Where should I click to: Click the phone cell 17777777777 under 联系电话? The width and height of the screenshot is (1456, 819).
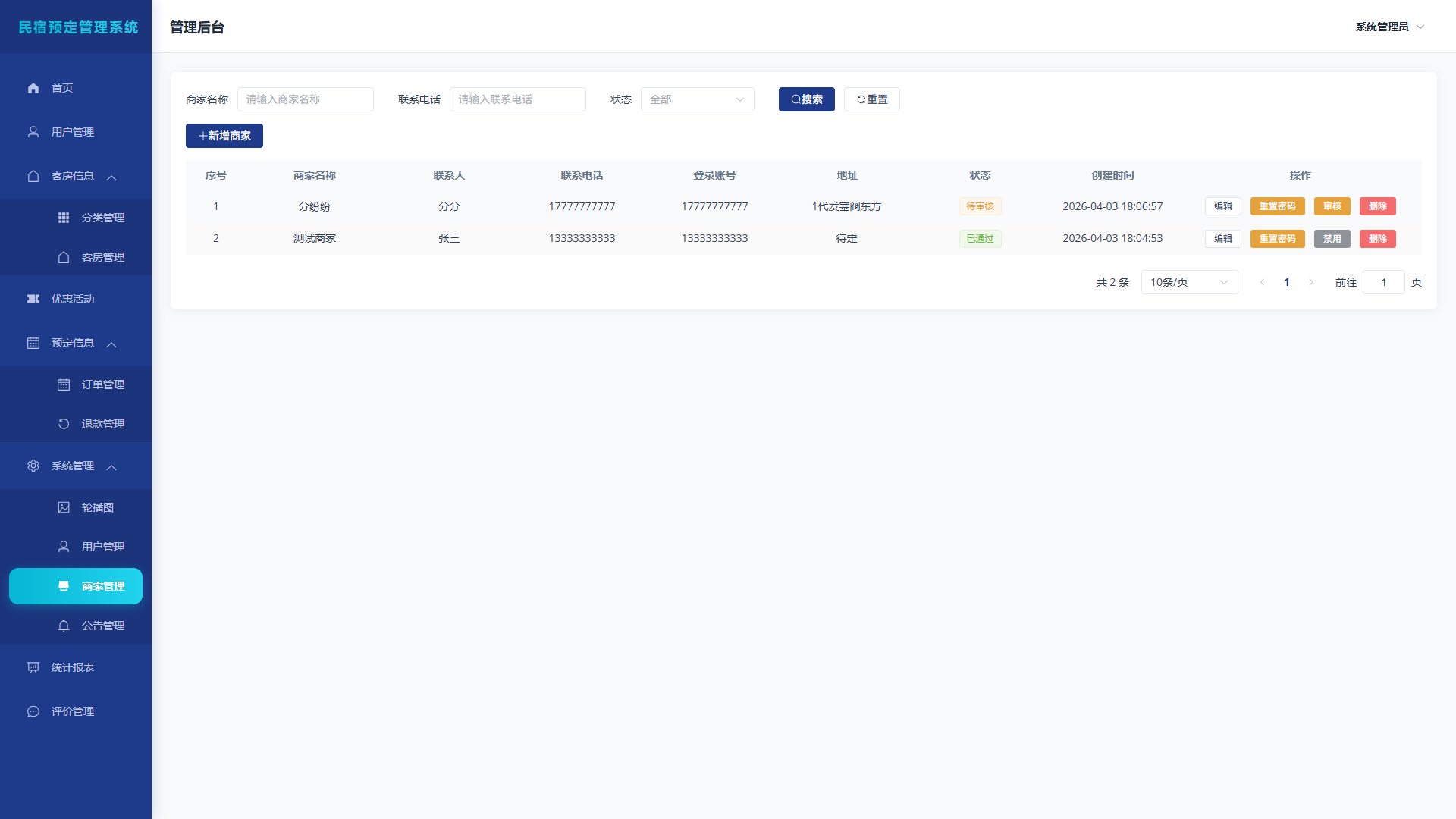582,206
